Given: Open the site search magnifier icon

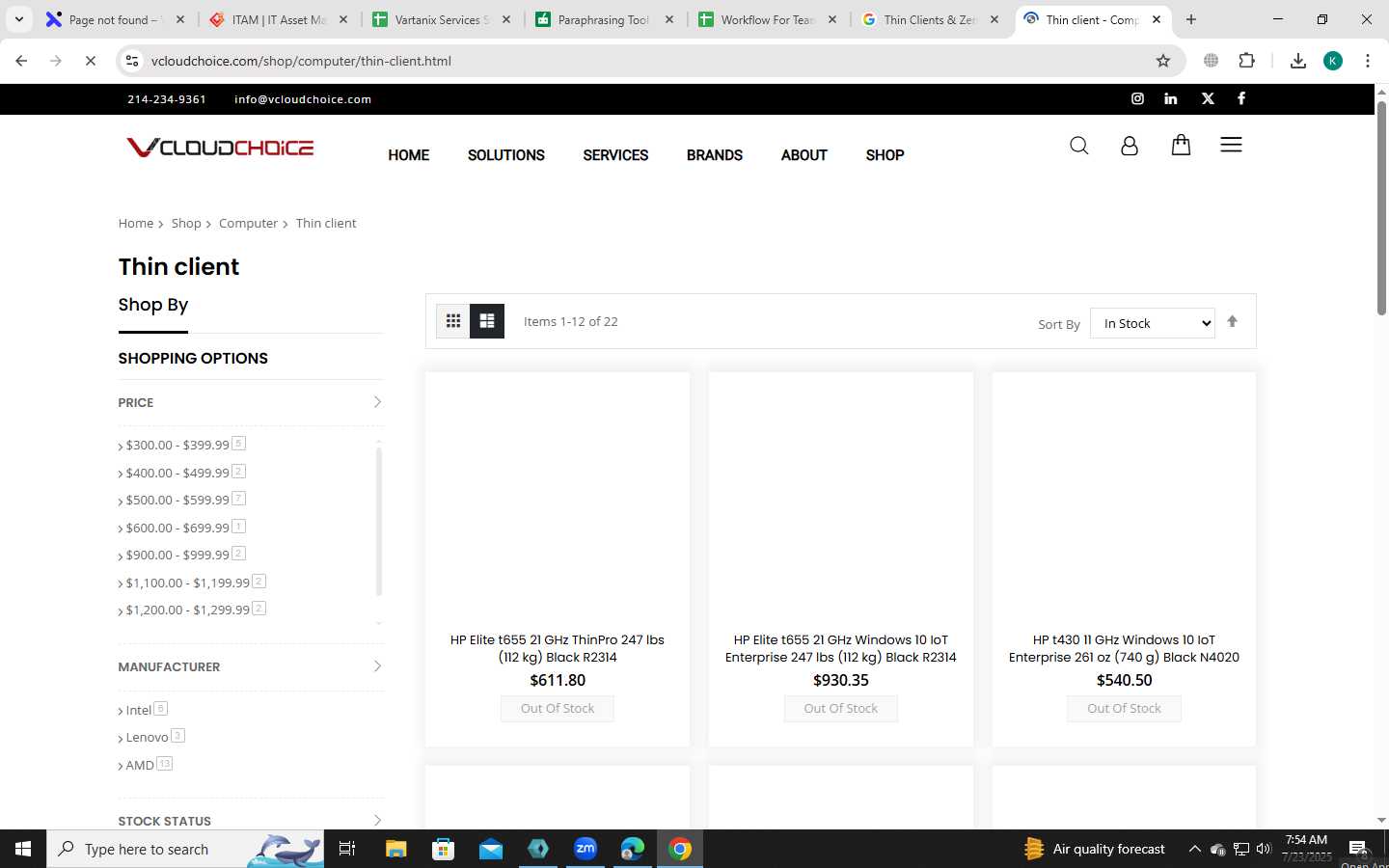Looking at the screenshot, I should click(x=1078, y=146).
